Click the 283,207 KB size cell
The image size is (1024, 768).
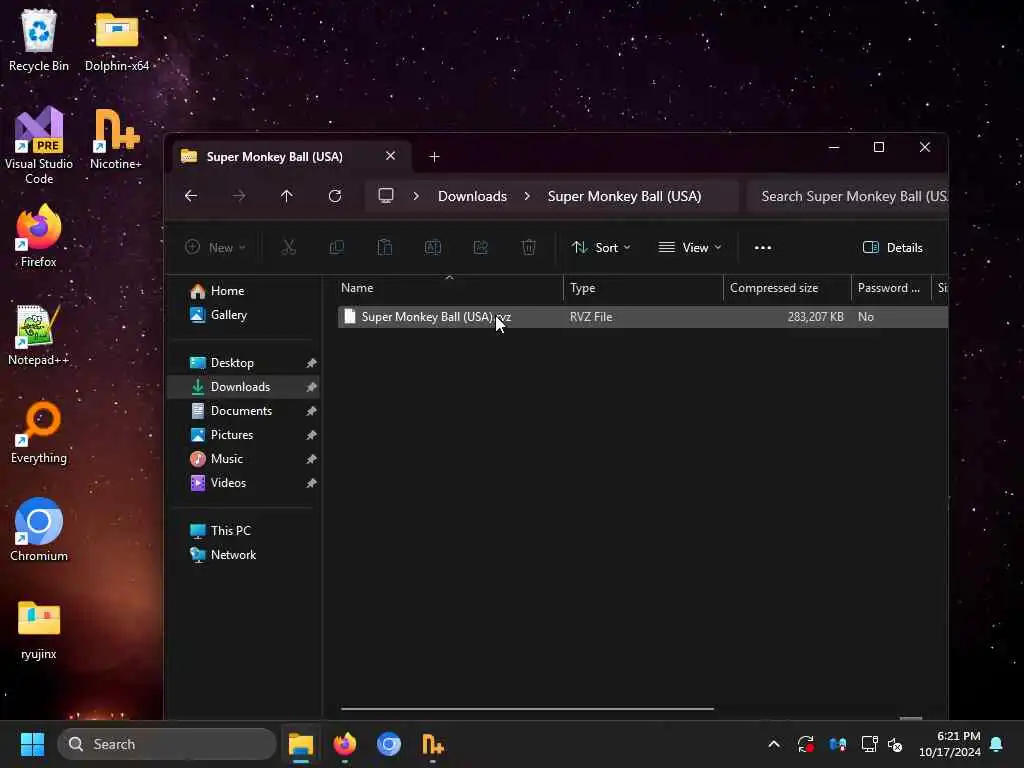click(816, 317)
